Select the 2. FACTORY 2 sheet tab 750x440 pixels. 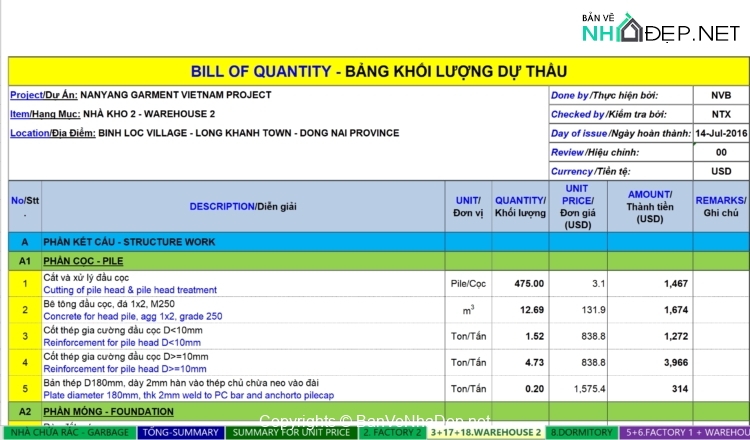click(391, 433)
